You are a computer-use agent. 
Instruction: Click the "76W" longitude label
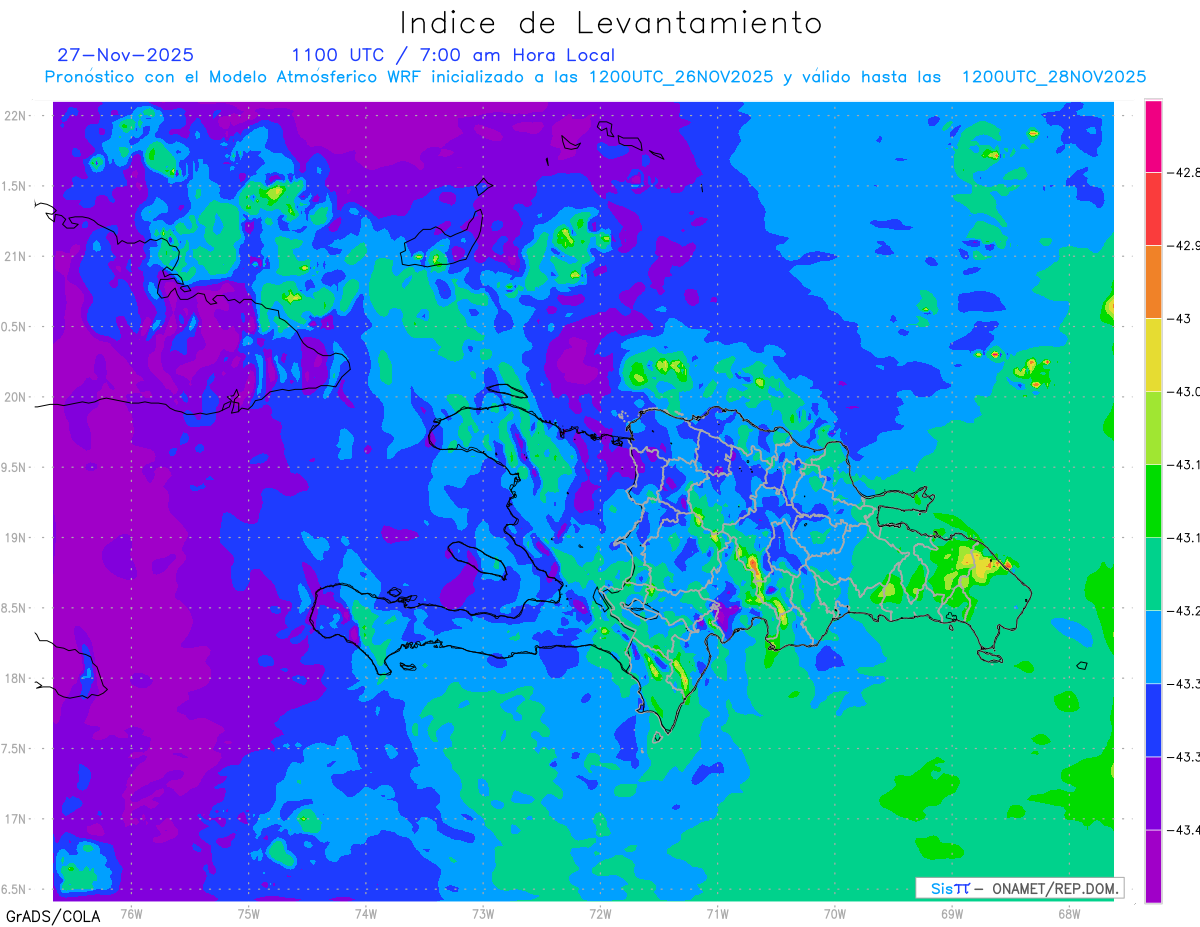[131, 913]
